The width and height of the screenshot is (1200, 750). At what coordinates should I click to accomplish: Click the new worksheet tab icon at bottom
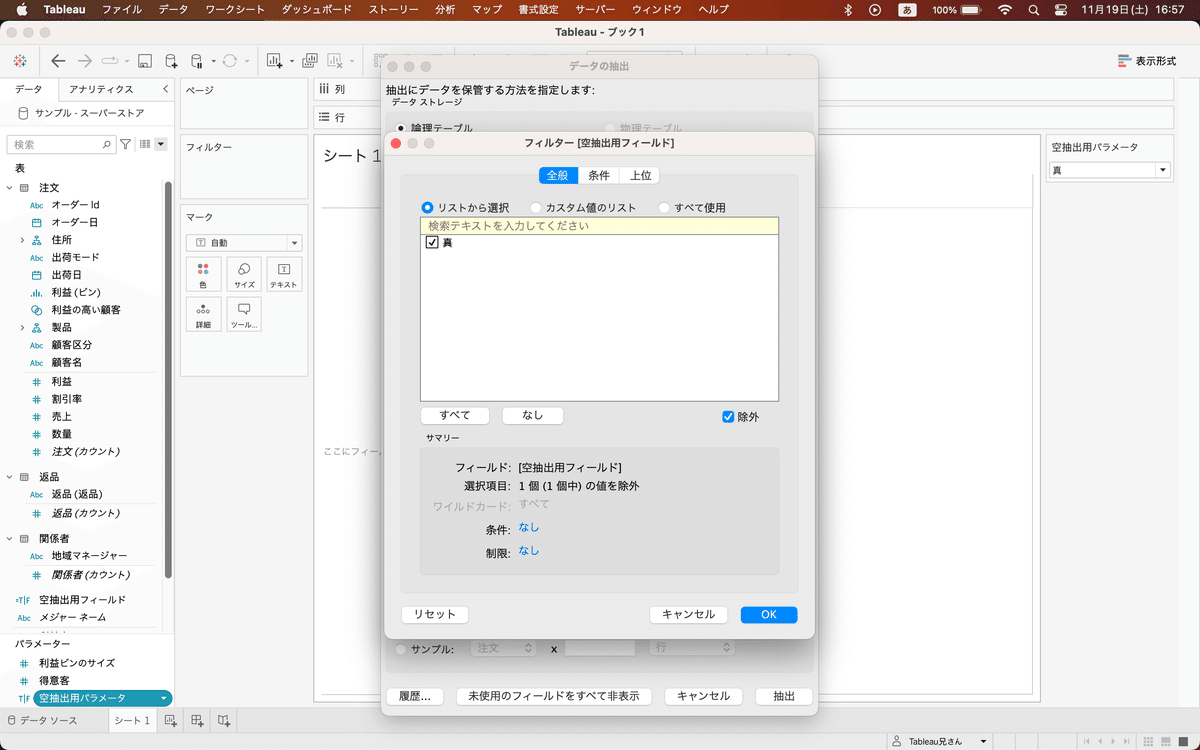pyautogui.click(x=171, y=720)
